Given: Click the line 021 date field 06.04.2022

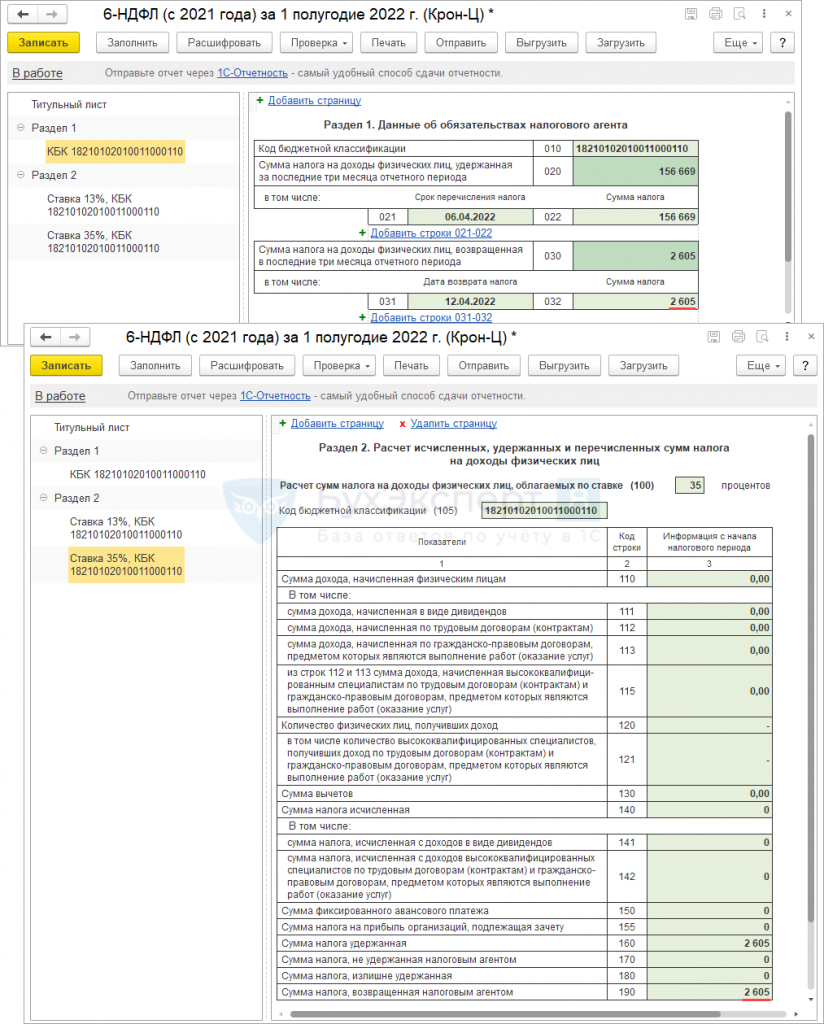Looking at the screenshot, I should coord(470,217).
